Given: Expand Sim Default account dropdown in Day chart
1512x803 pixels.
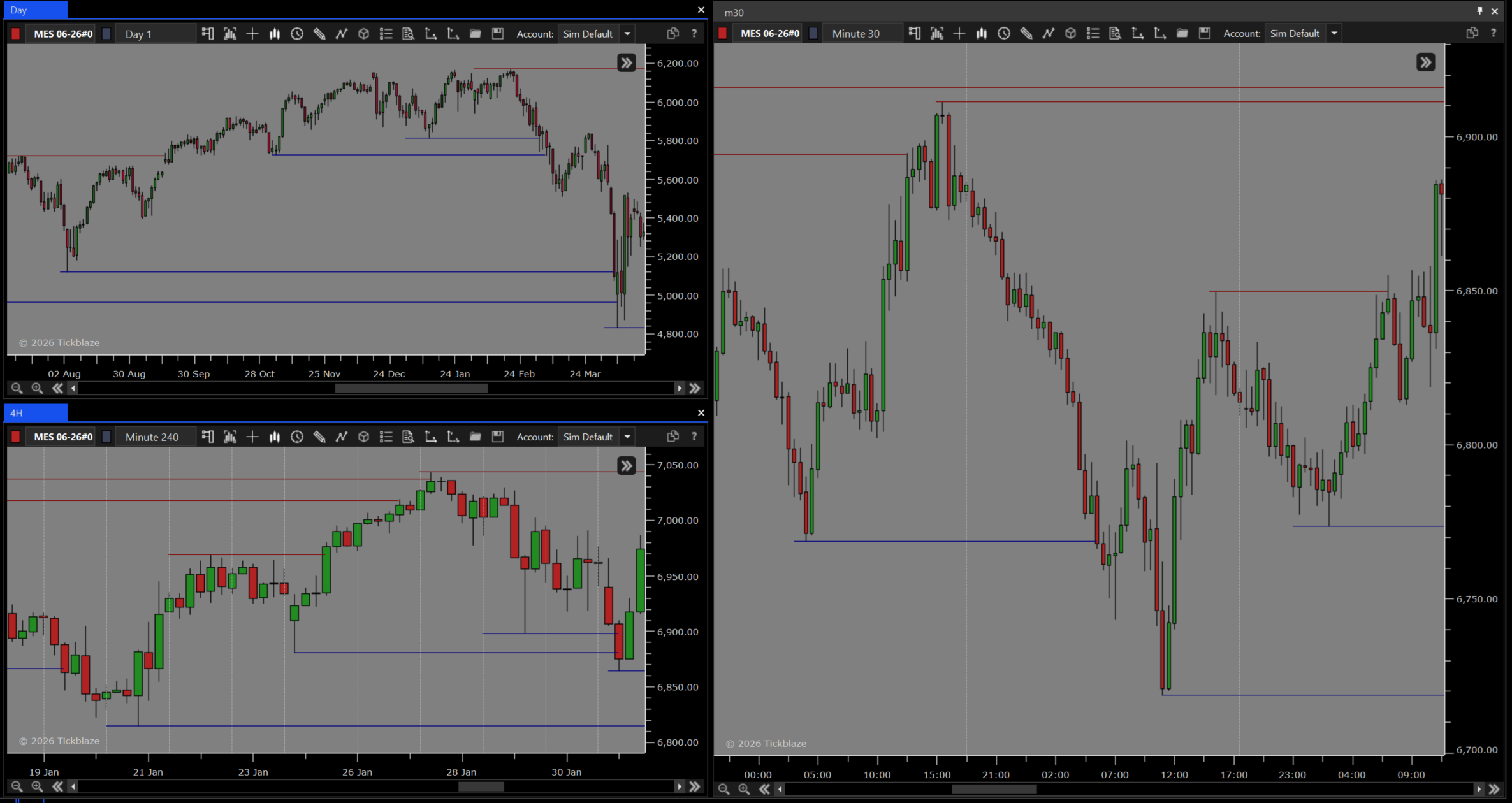Looking at the screenshot, I should [627, 34].
